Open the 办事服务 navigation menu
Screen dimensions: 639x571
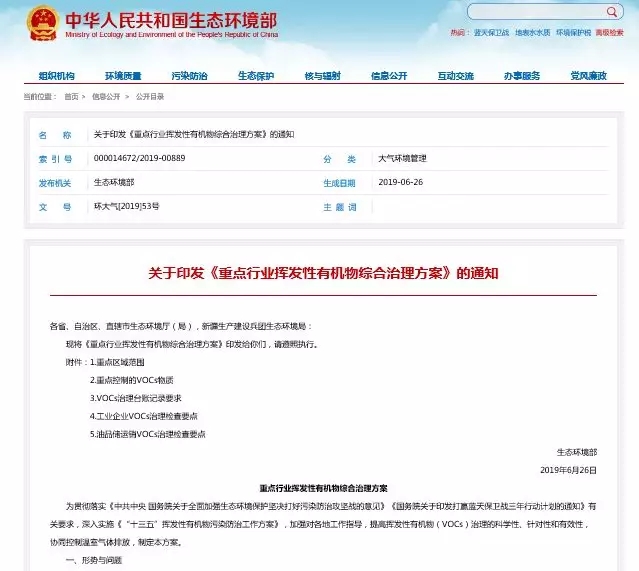click(522, 76)
